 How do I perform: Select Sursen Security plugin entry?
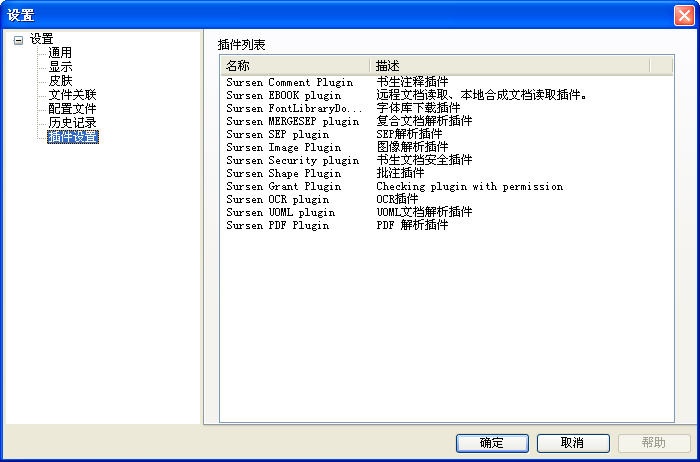[292, 160]
